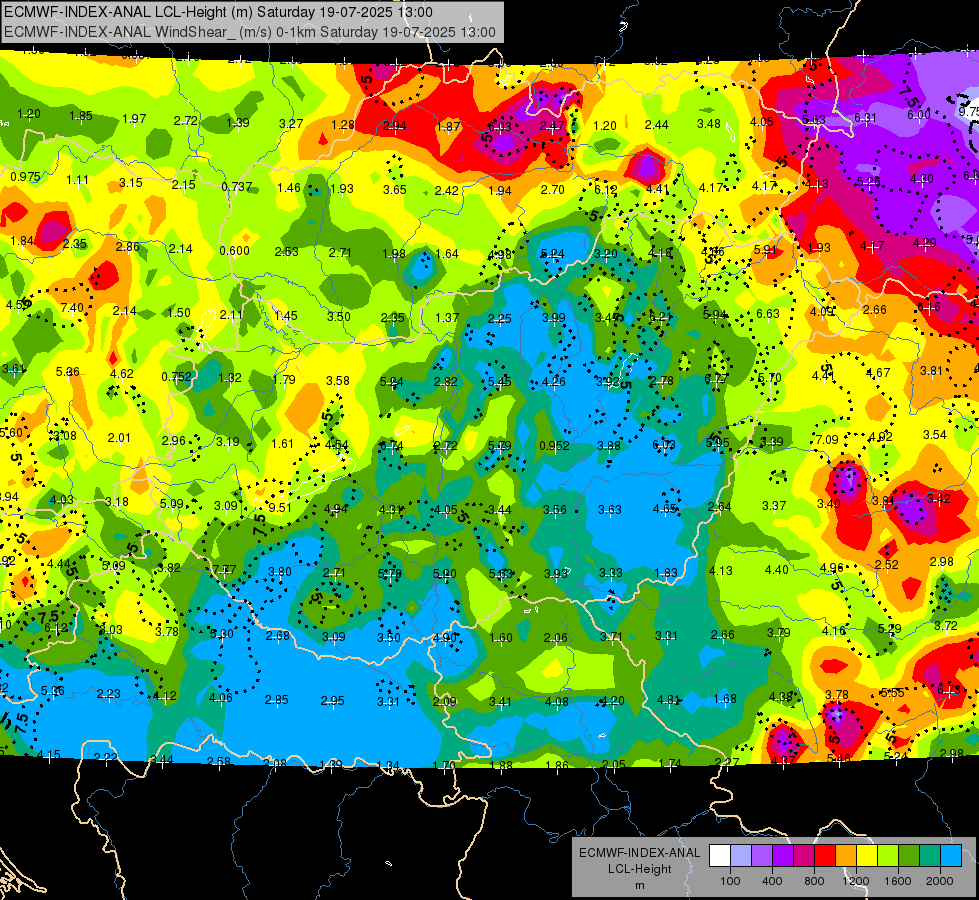Click the legend label 1200
The width and height of the screenshot is (979, 900).
point(856,881)
